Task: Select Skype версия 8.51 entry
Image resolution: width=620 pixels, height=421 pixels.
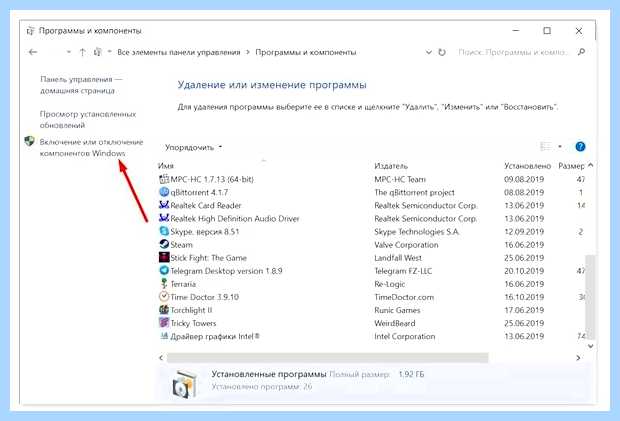Action: pos(204,232)
